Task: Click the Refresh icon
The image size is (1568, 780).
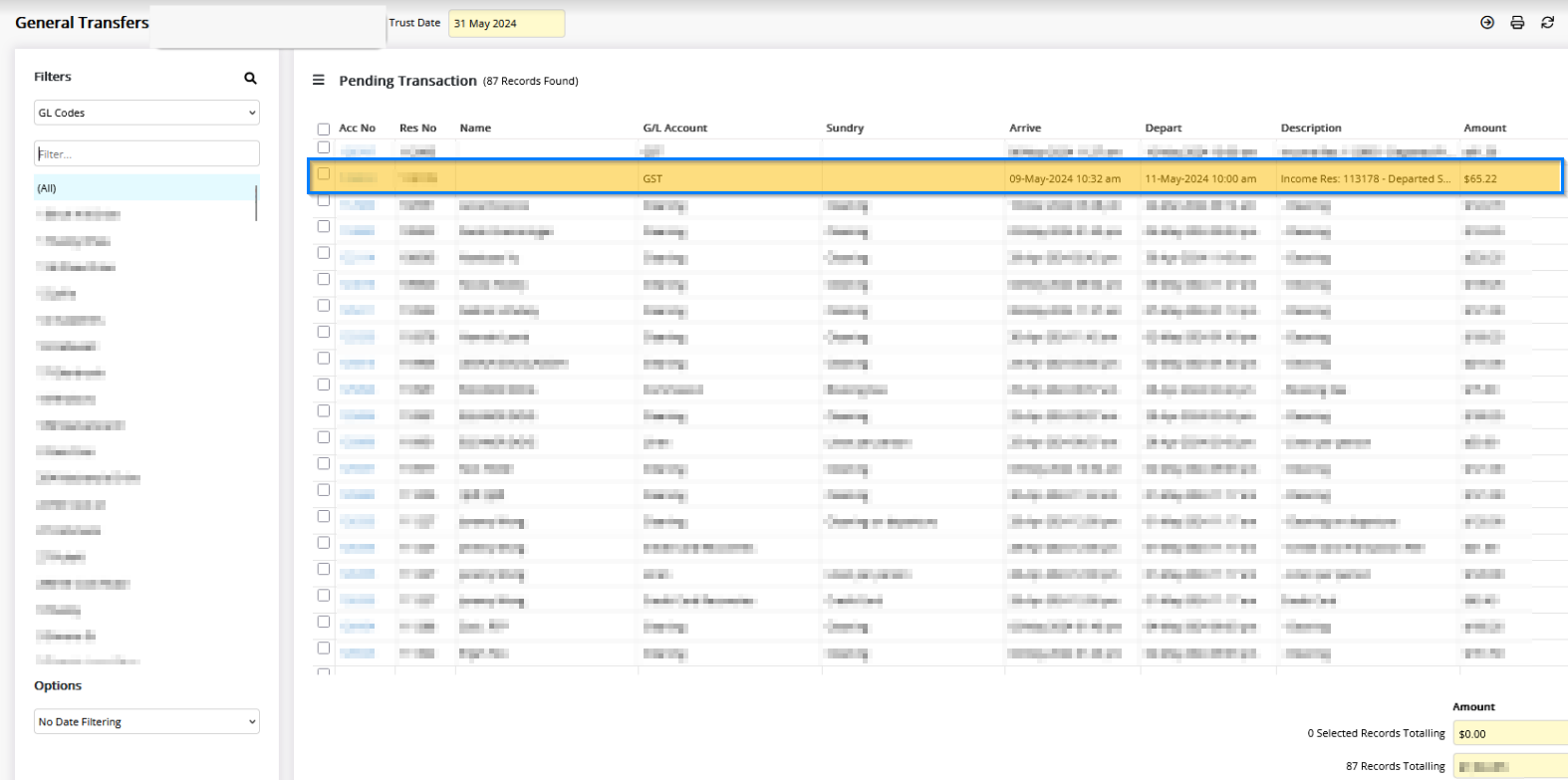Action: 1547,22
